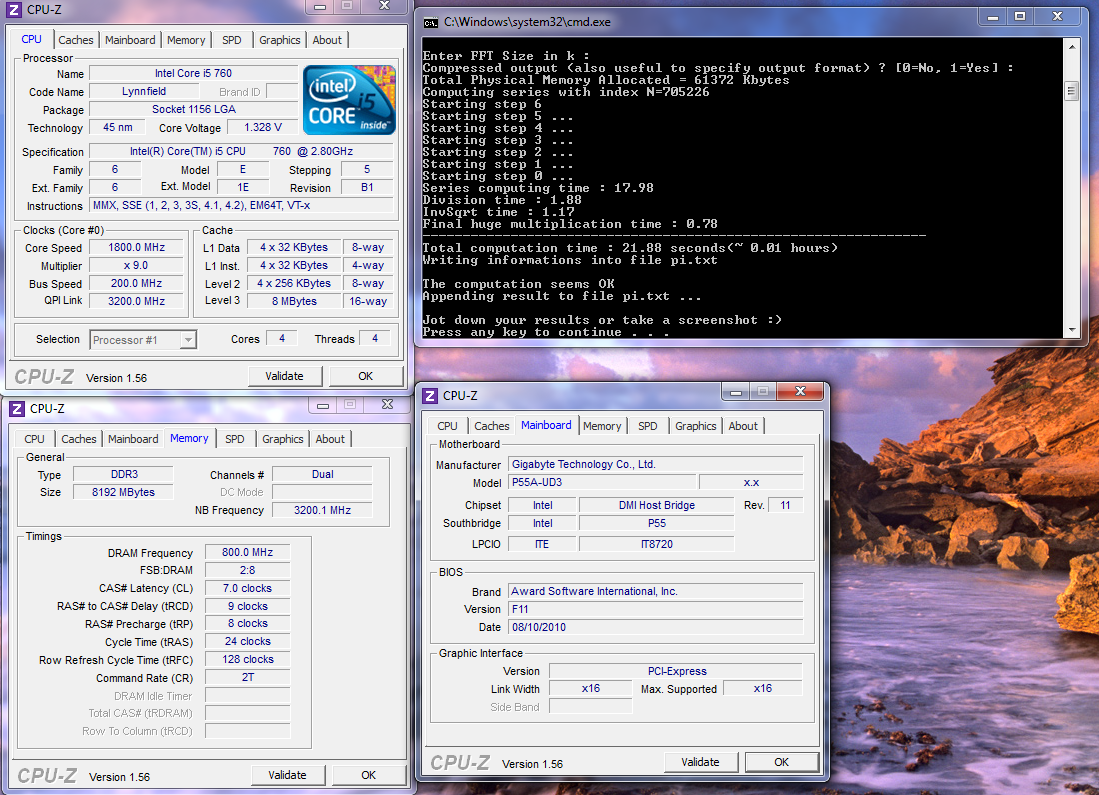Click the BIOS Date value '08/10/2010'
This screenshot has width=1099, height=795.
click(655, 627)
